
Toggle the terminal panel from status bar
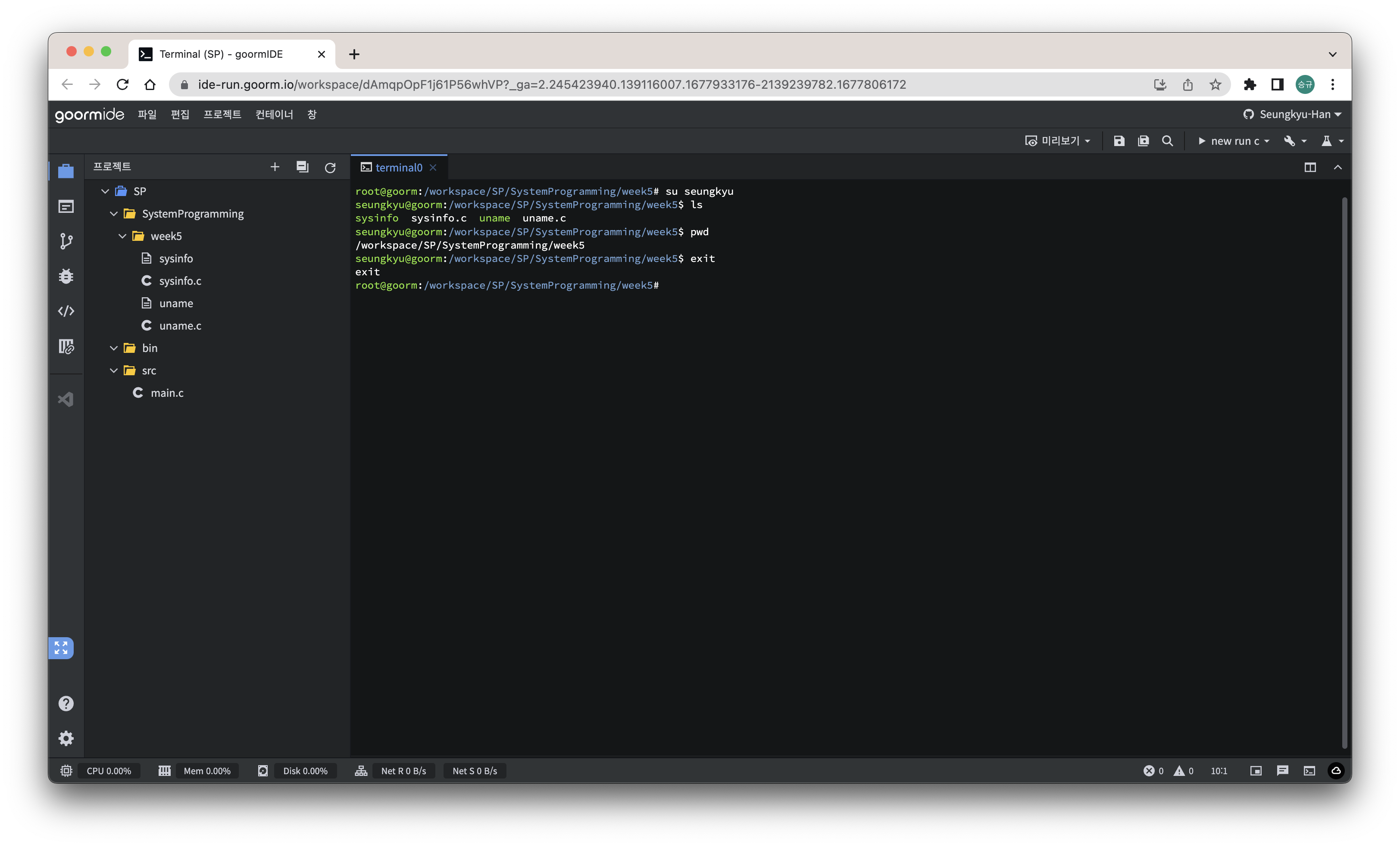point(1309,771)
